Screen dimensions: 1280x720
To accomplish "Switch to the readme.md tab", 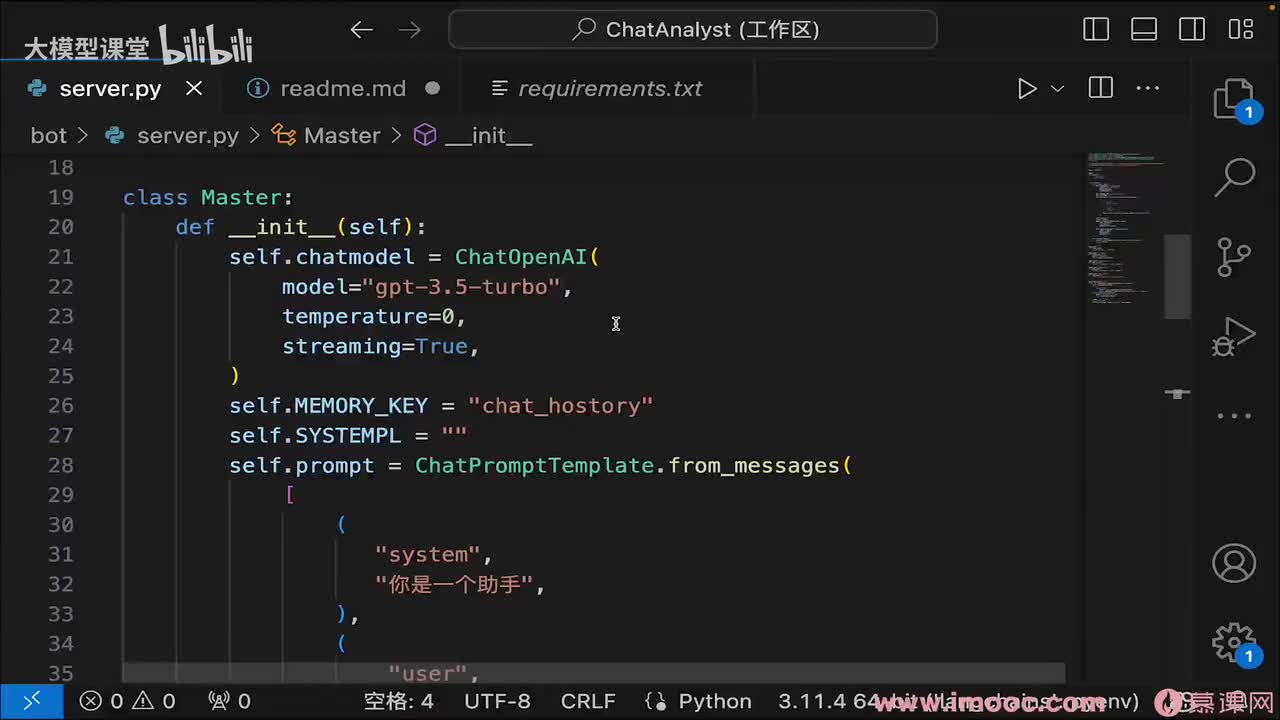I will click(343, 88).
